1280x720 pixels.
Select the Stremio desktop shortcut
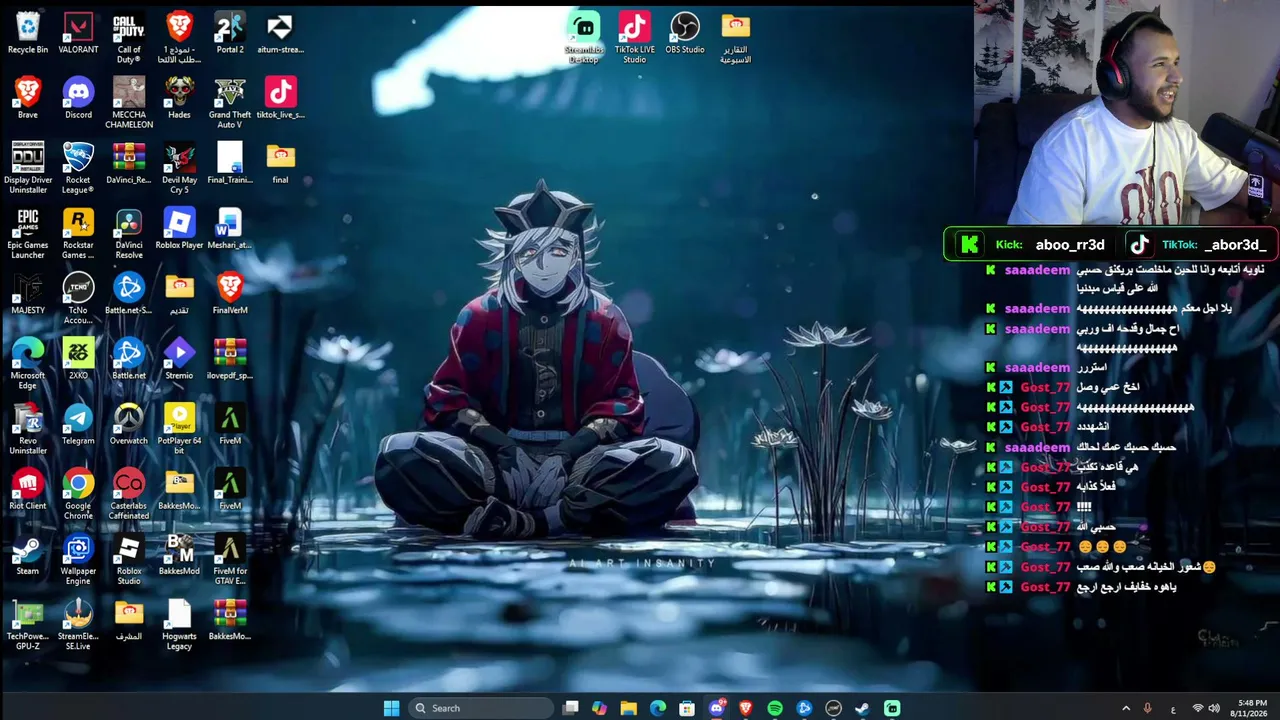179,358
